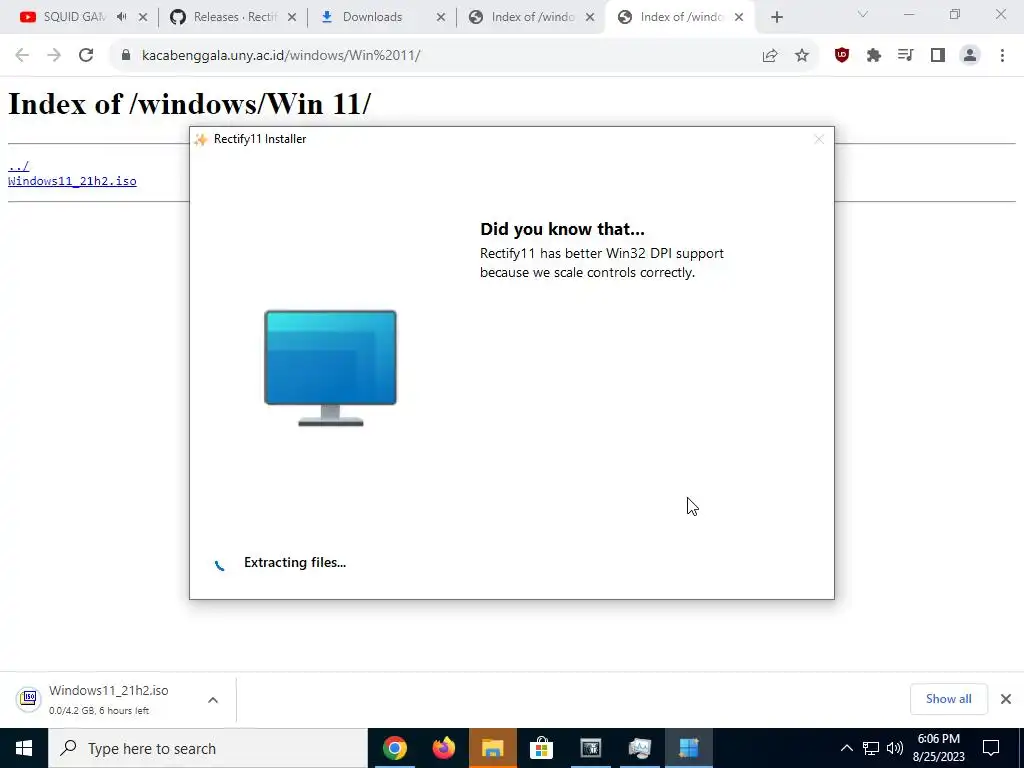The image size is (1024, 768).
Task: Open a new tab with plus button
Action: coord(776,18)
